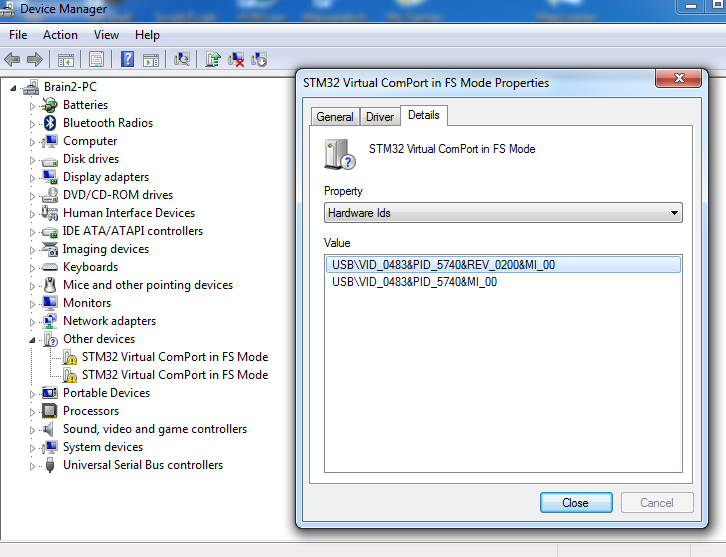Click the Show/Hide action pane icon

150,60
